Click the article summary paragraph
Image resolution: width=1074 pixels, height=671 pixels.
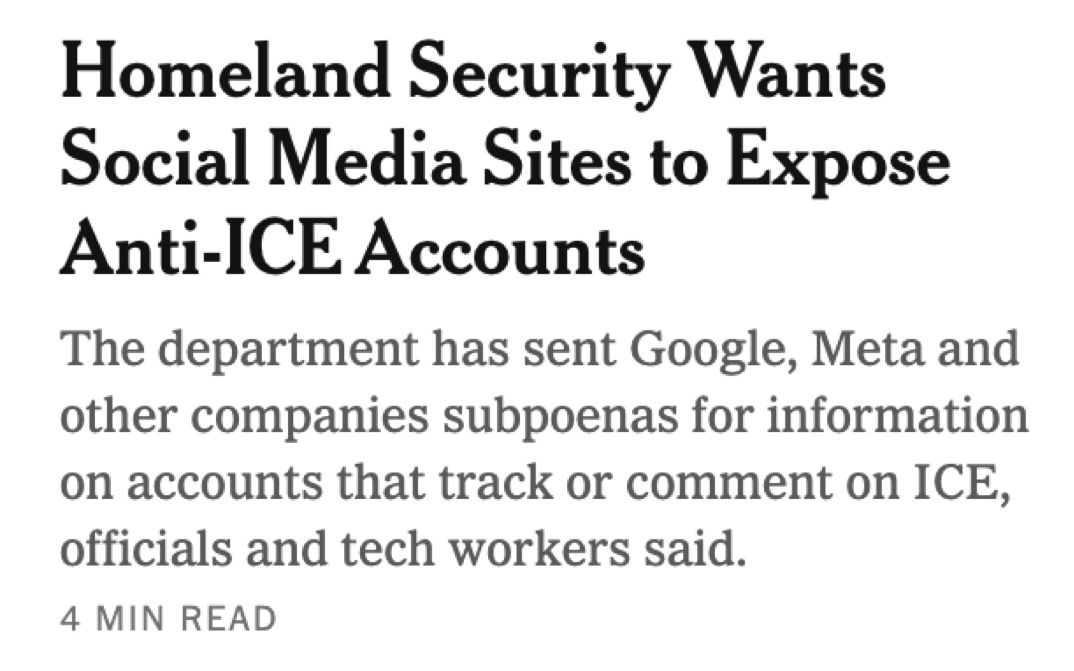click(540, 450)
